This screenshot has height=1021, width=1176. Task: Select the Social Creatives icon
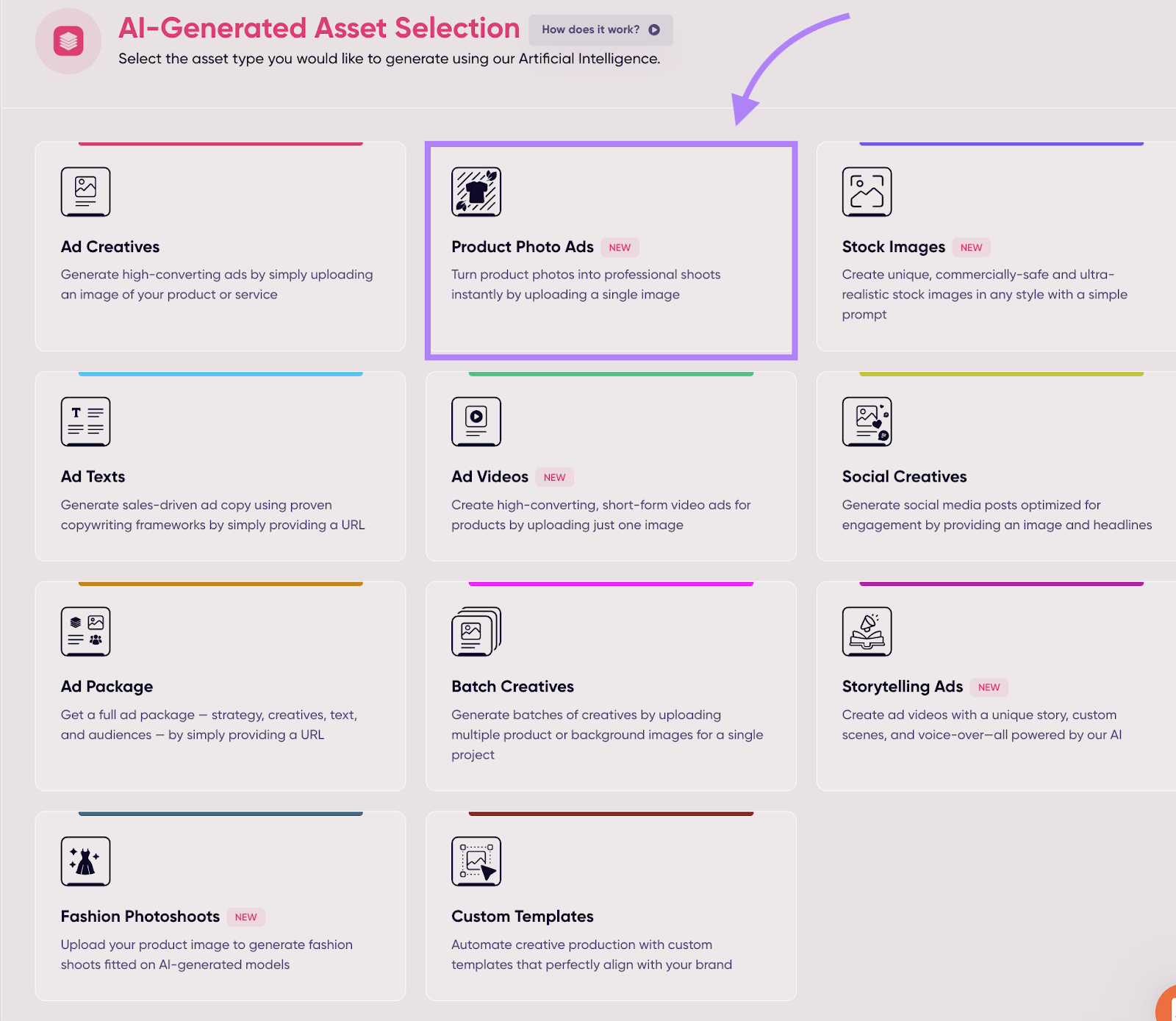click(867, 422)
